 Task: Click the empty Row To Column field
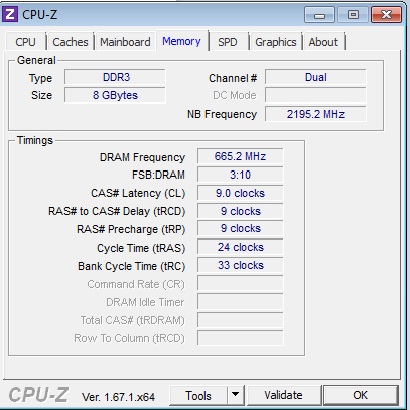(x=240, y=338)
